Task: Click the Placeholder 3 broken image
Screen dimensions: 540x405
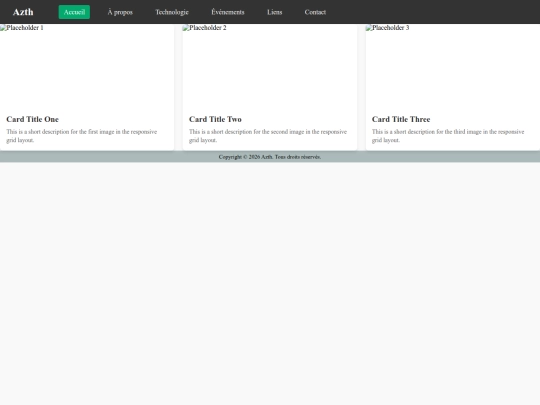Action: point(453,67)
